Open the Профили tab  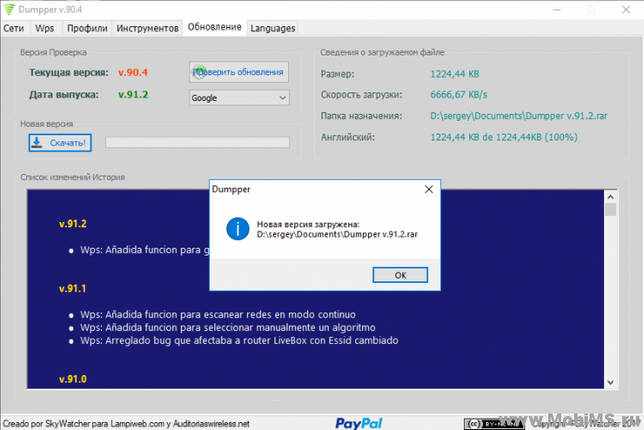click(x=87, y=28)
